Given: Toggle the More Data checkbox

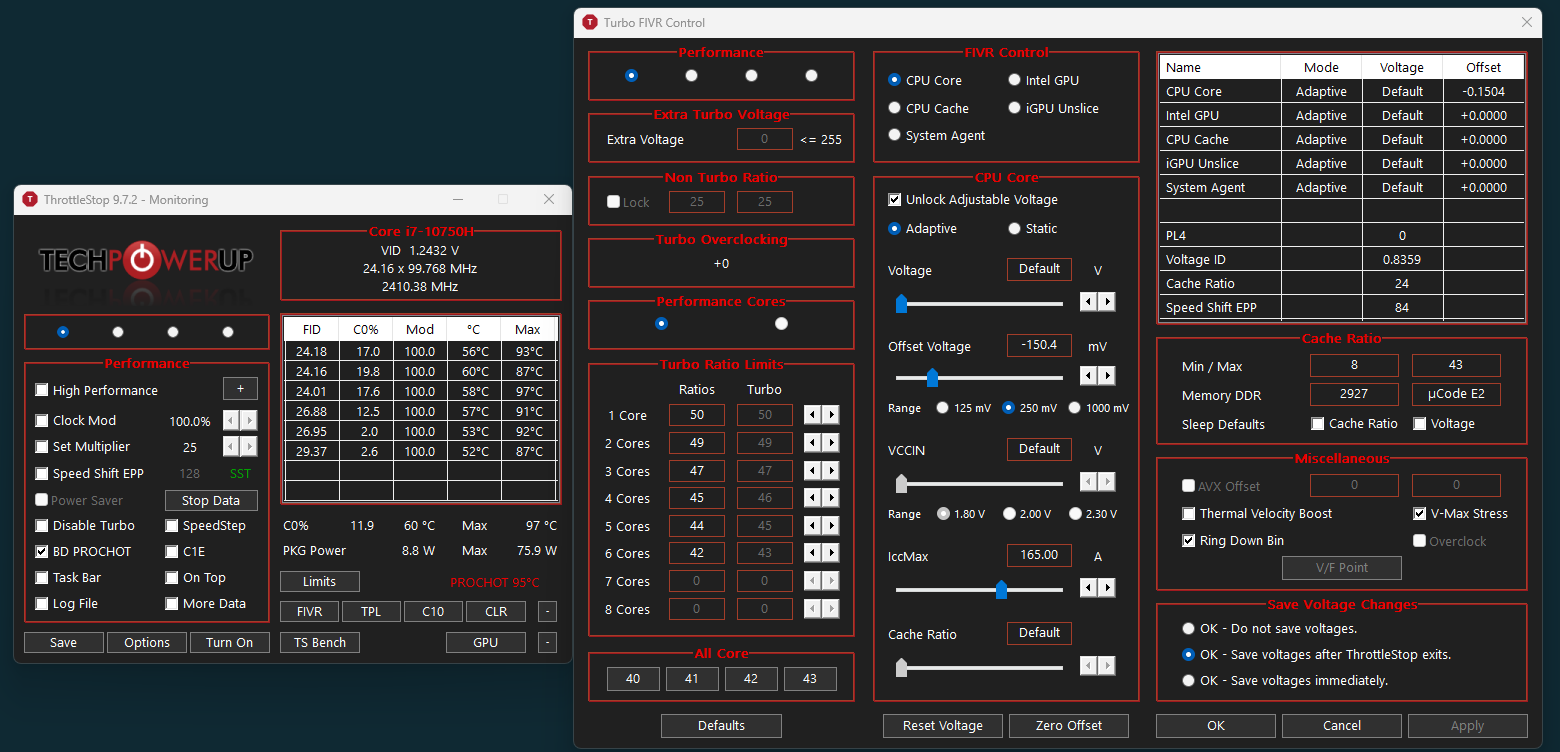Looking at the screenshot, I should tap(172, 603).
